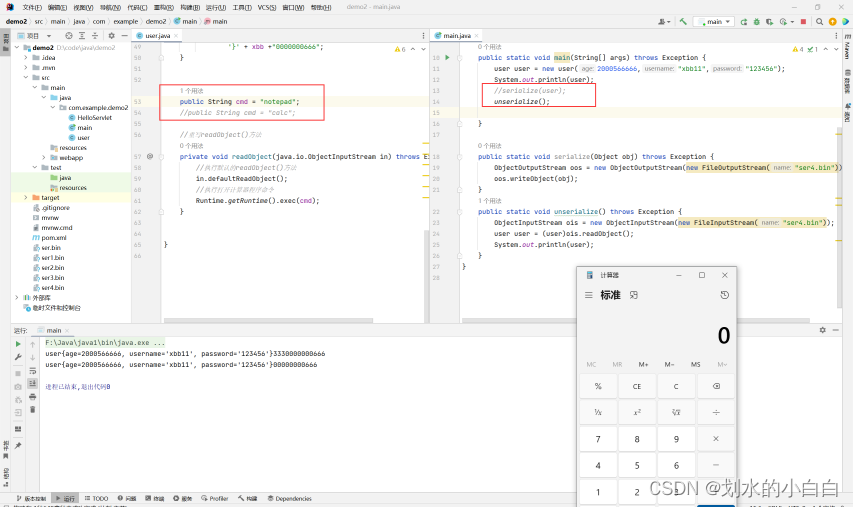Click the collapse all icon in project panel
Image resolution: width=853 pixels, height=507 pixels.
point(95,35)
